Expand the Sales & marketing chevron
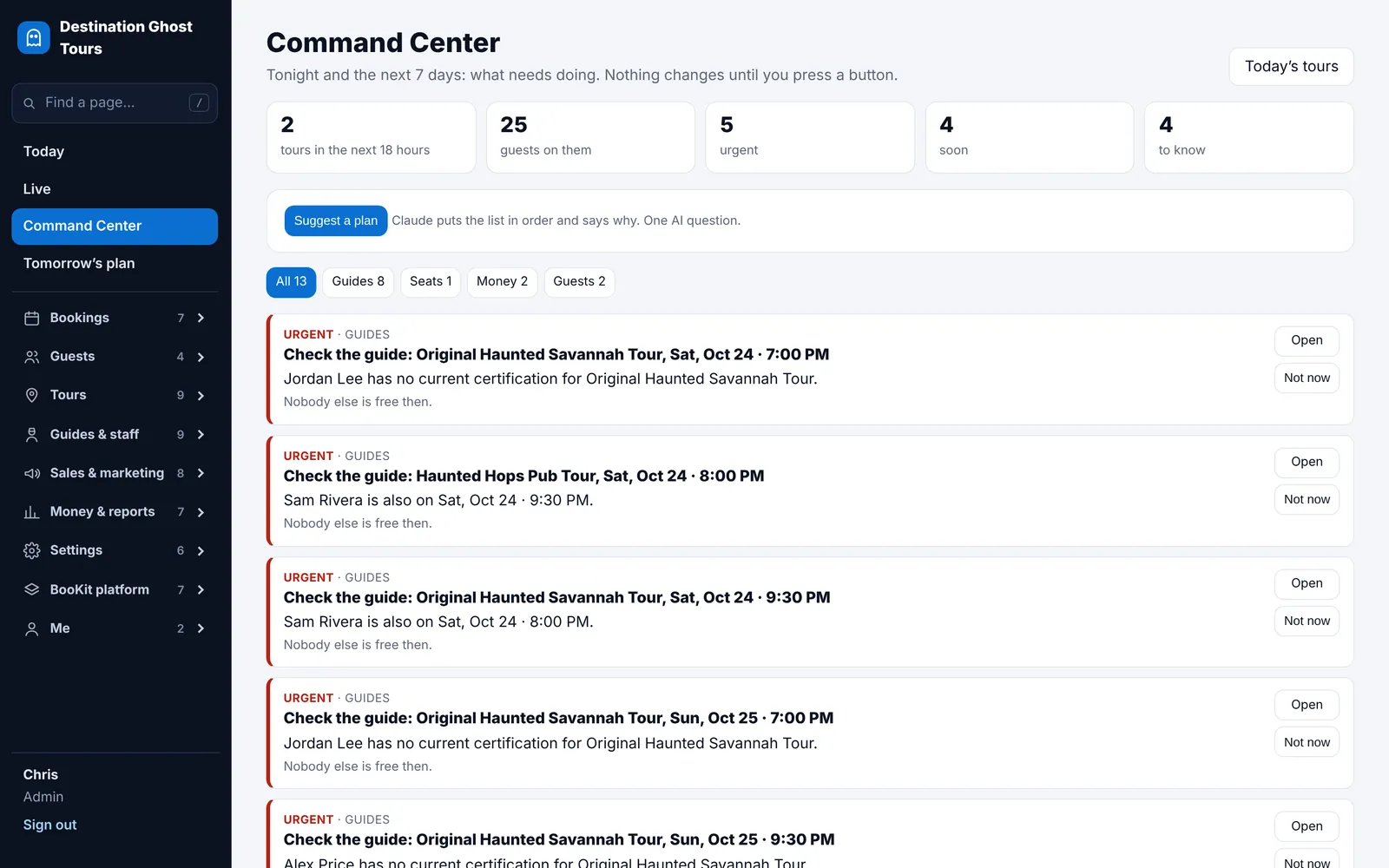 point(201,473)
